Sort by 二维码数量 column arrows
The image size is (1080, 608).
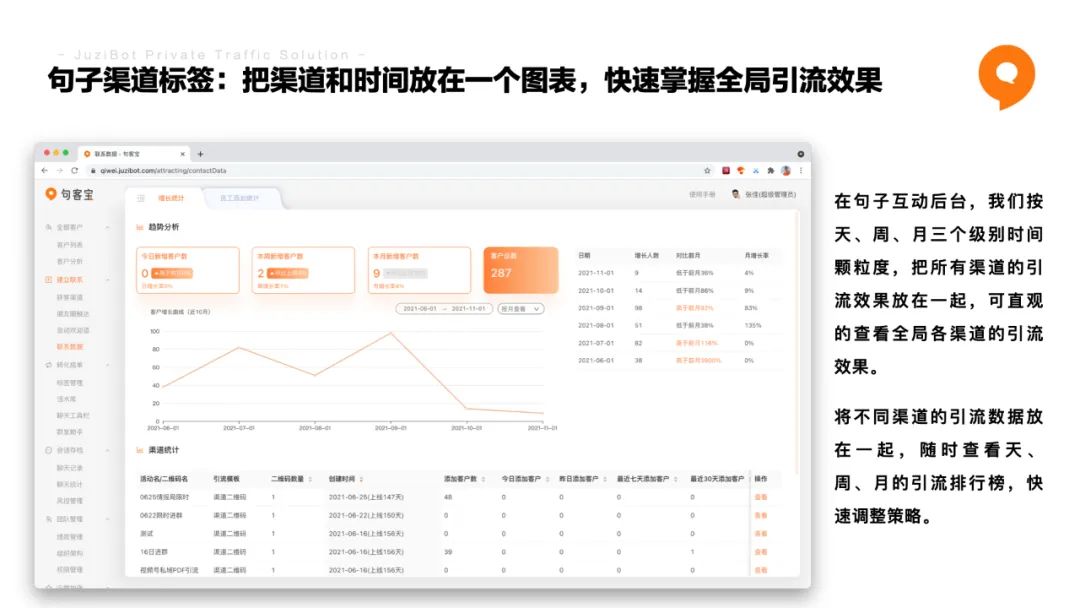[311, 479]
